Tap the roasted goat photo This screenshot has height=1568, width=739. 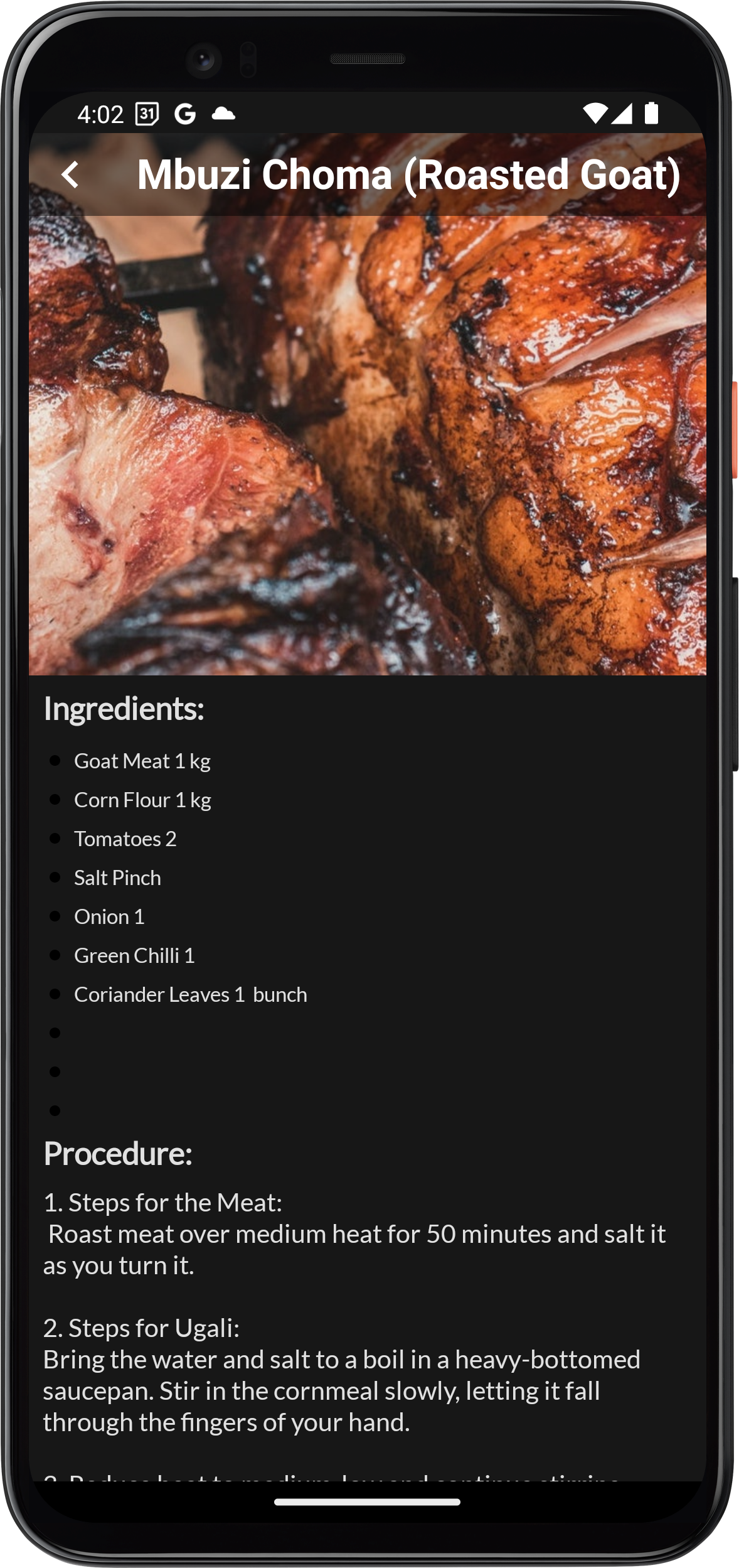pos(368,446)
